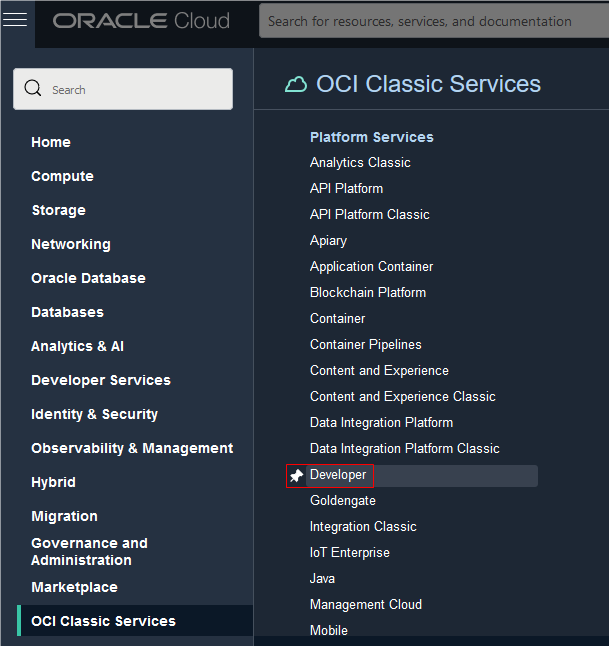Go to Home in the navigation menu
The height and width of the screenshot is (646, 609).
coord(51,142)
